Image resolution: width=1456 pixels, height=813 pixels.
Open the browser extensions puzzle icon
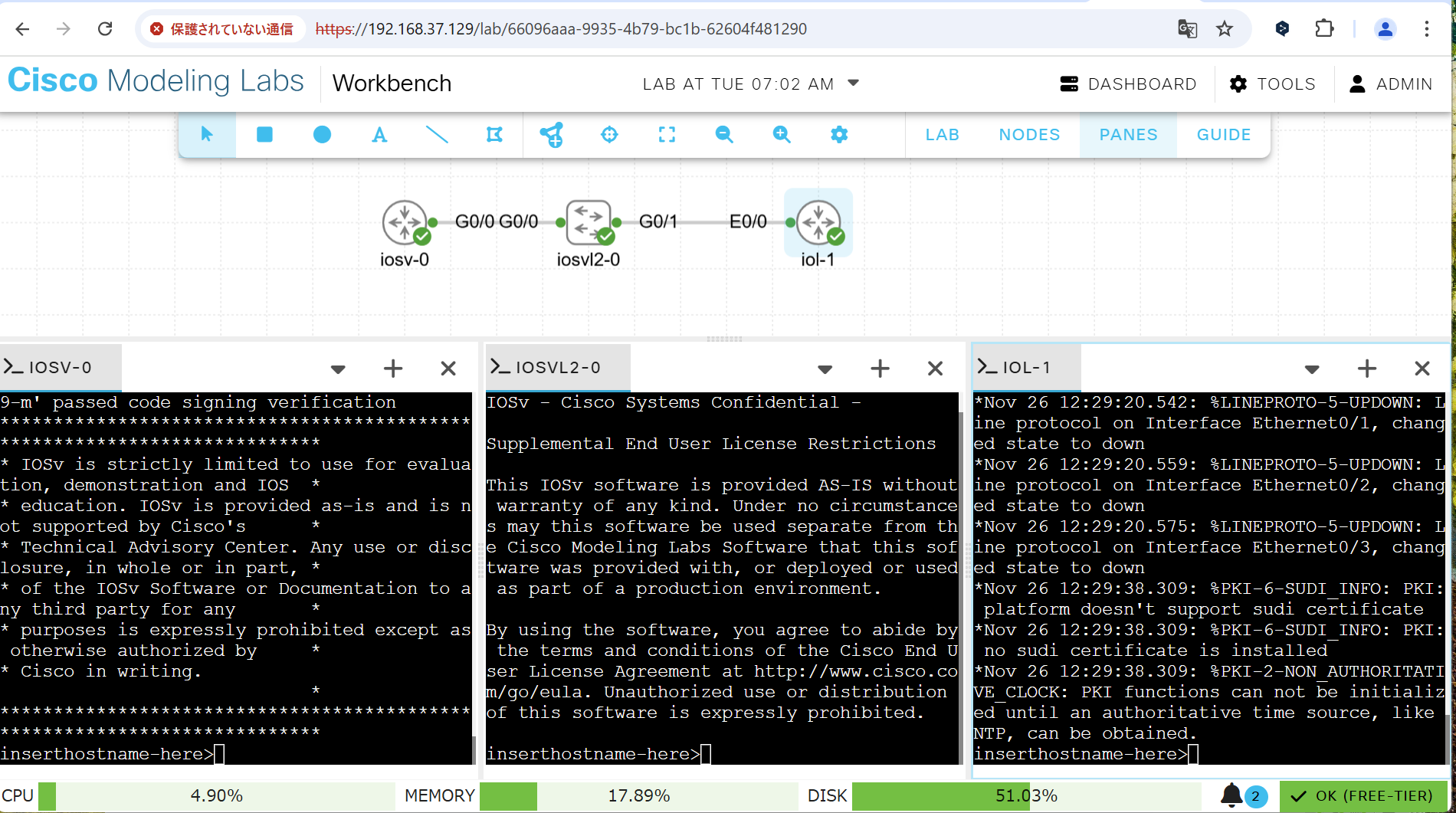(1324, 29)
